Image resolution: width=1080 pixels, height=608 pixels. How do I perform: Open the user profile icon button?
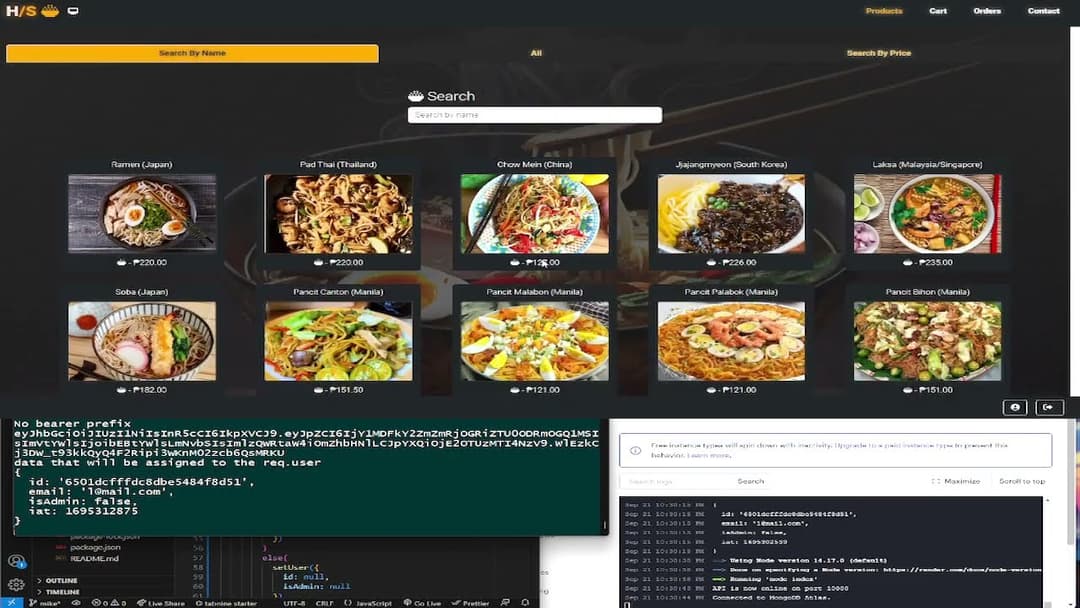click(1015, 407)
